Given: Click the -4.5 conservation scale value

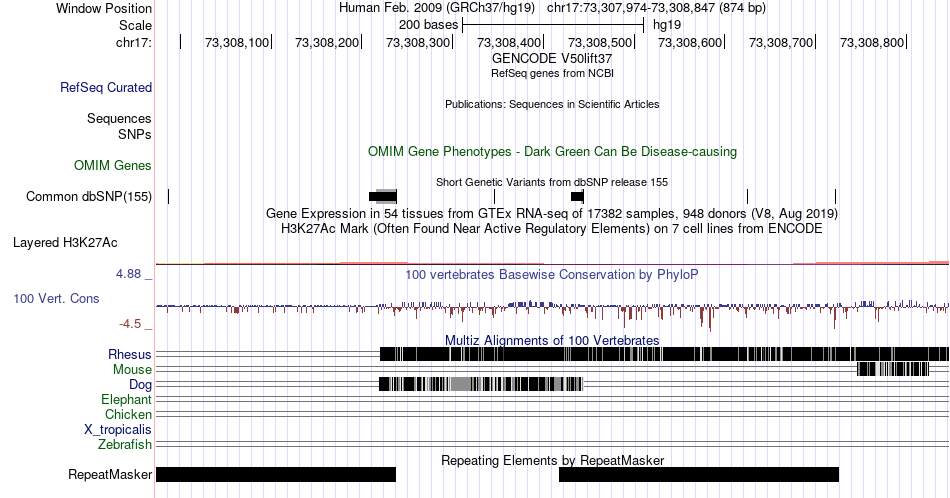Looking at the screenshot, I should pos(130,324).
